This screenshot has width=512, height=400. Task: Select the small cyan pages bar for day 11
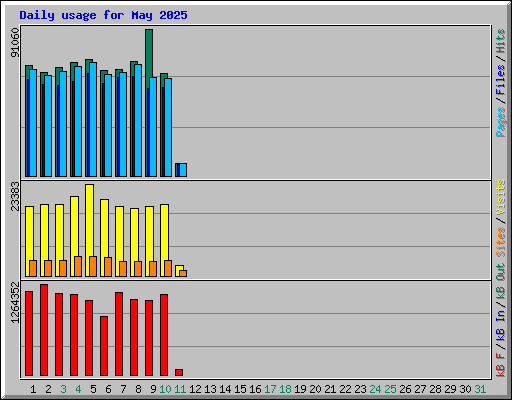[x=183, y=170]
